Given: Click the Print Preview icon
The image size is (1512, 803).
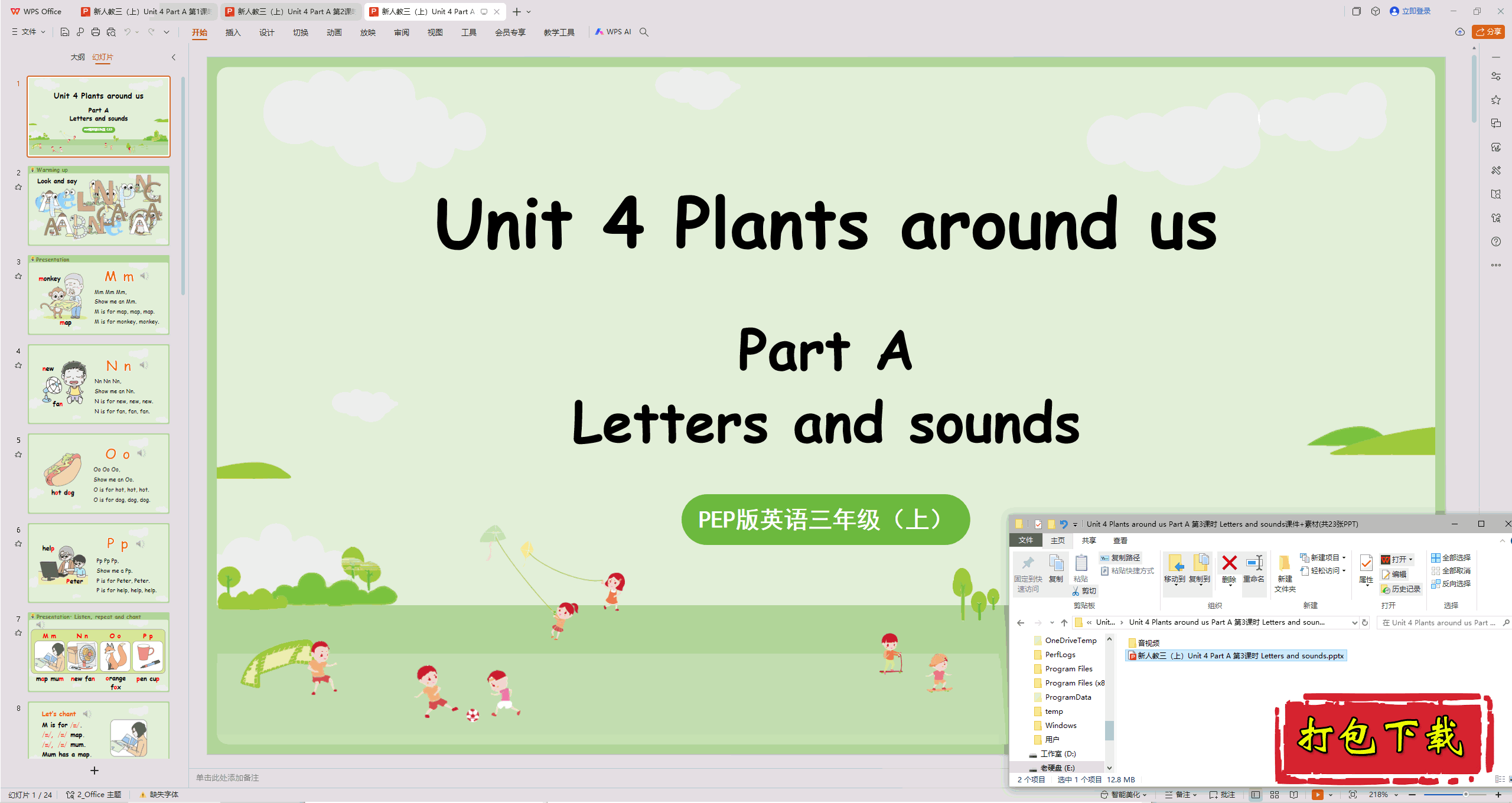Looking at the screenshot, I should pyautogui.click(x=111, y=32).
